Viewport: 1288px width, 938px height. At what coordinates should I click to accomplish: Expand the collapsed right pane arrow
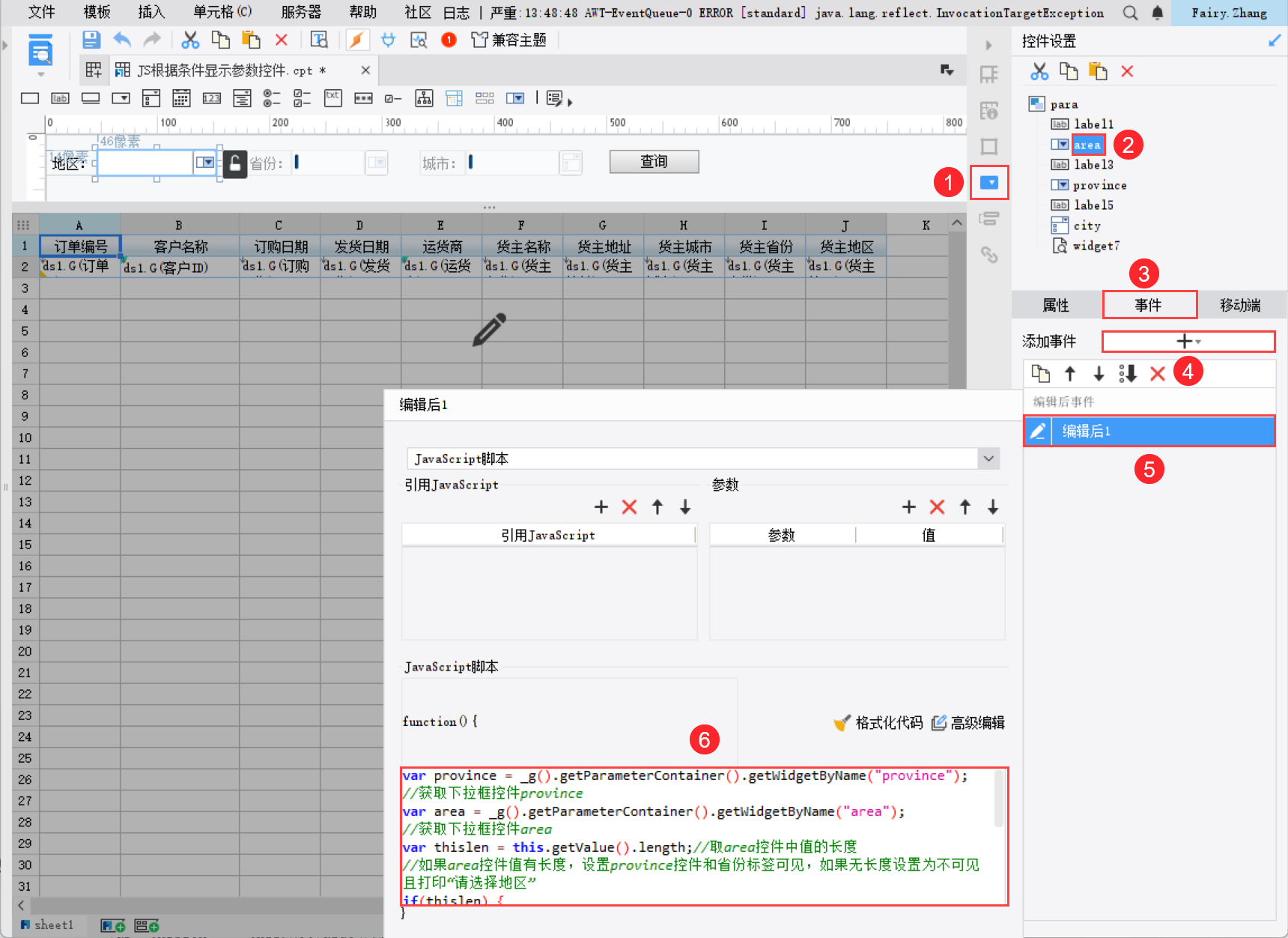tap(988, 45)
